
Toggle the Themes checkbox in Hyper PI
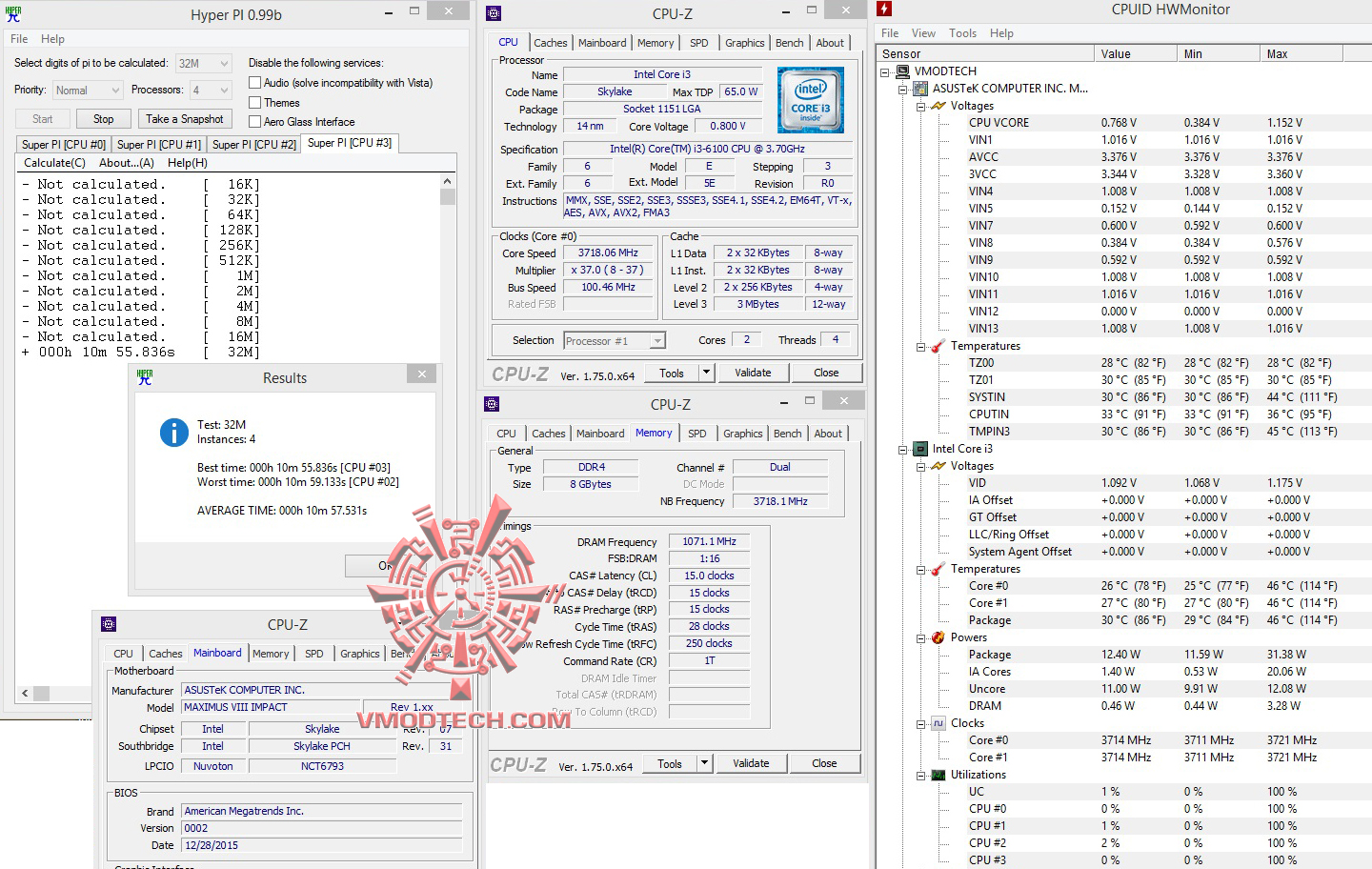255,102
